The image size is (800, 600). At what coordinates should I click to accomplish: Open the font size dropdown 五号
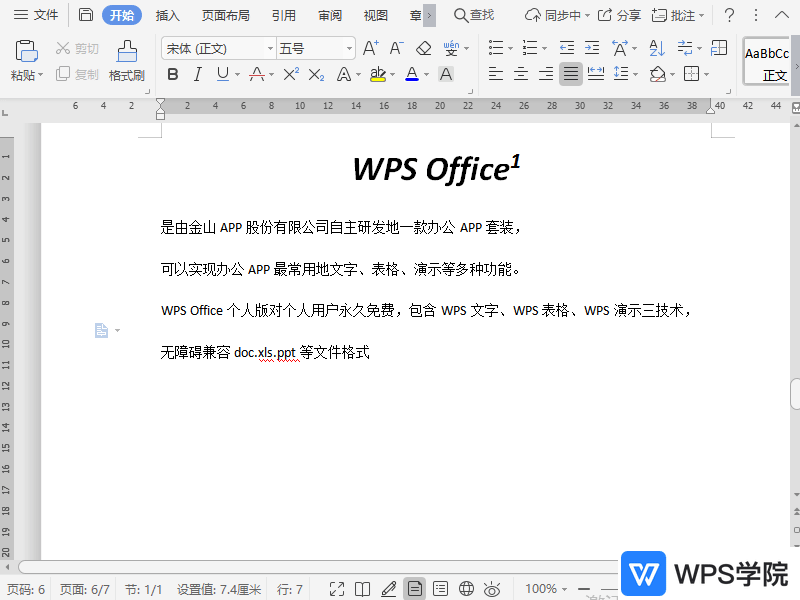pos(316,48)
